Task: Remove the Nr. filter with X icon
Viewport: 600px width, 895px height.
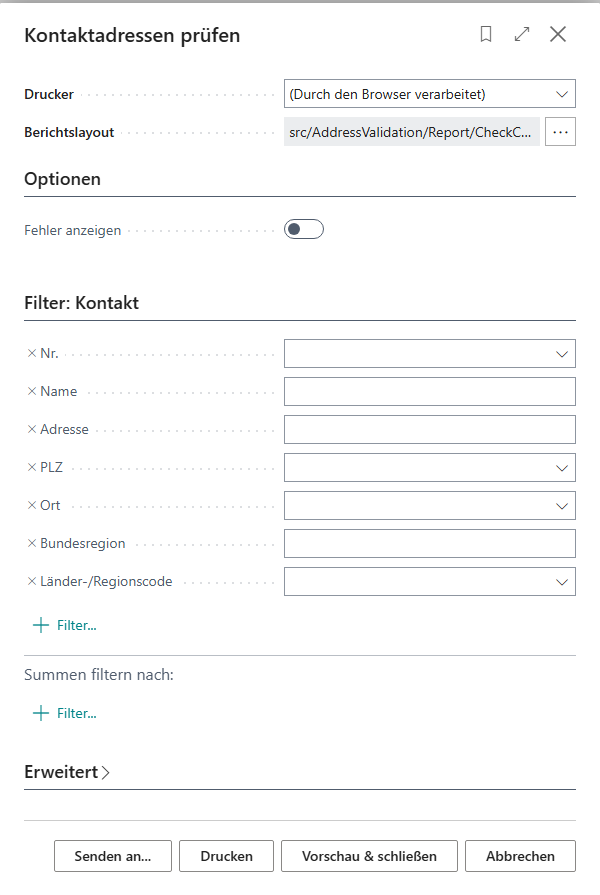Action: click(32, 353)
